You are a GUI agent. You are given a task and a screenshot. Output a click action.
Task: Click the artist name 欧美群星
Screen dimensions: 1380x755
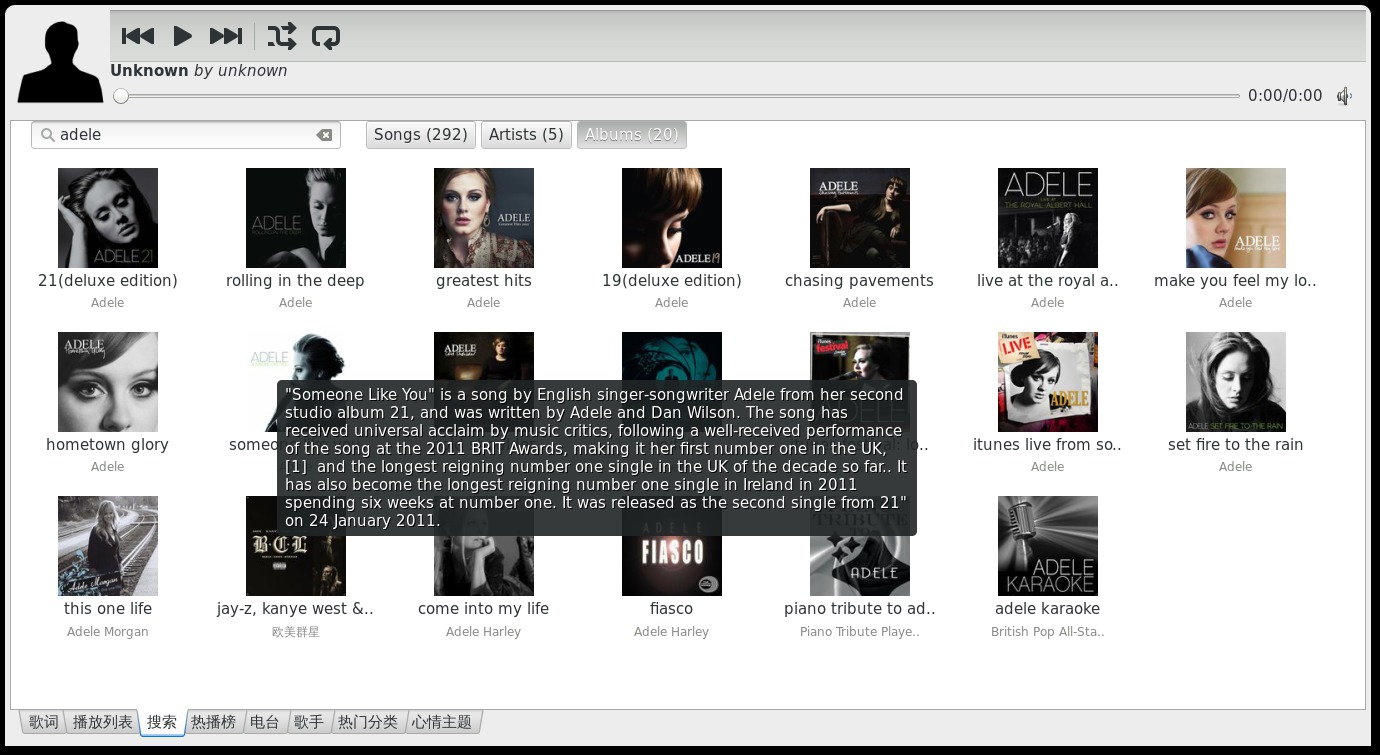(x=296, y=632)
